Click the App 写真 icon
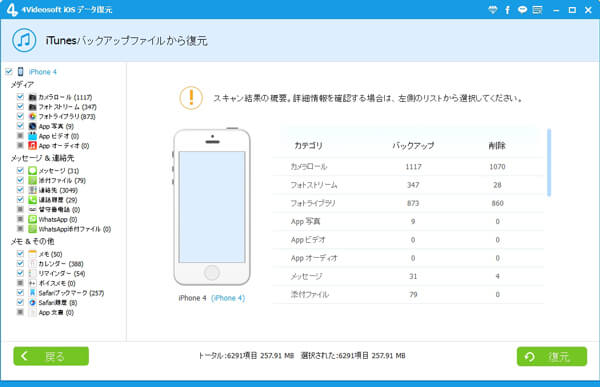Image resolution: width=600 pixels, height=387 pixels. click(33, 126)
